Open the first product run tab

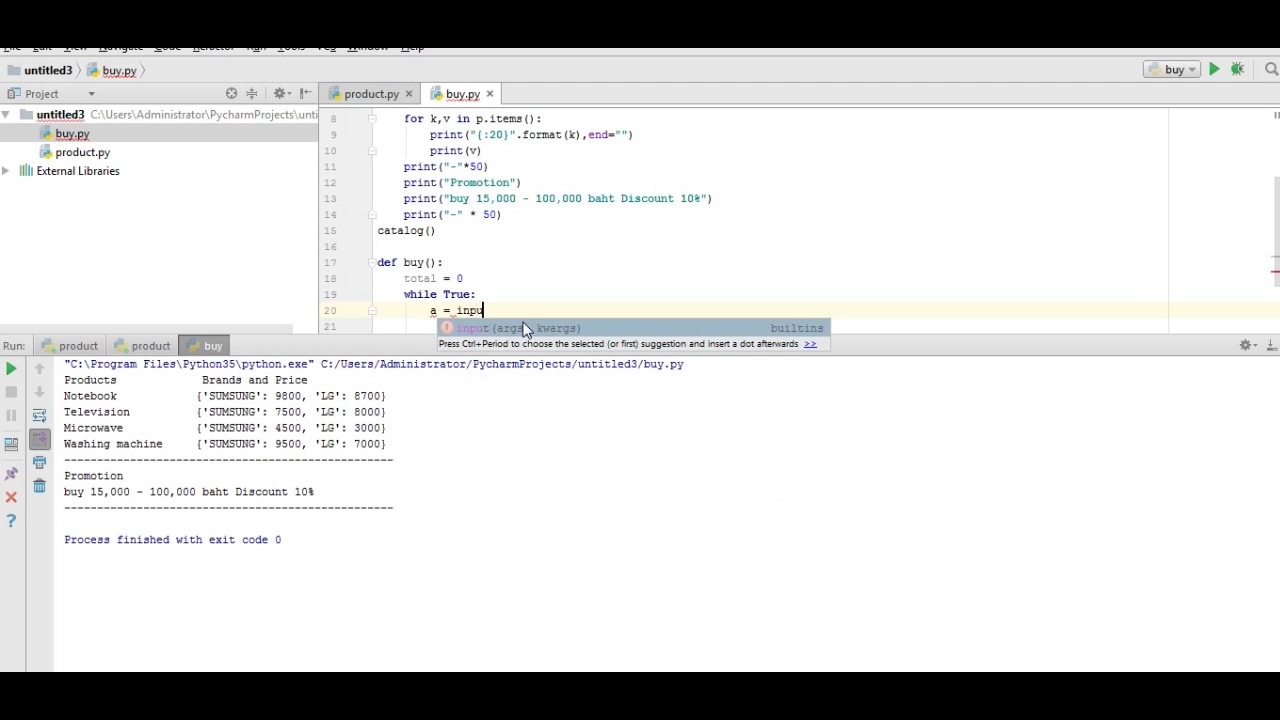(70, 346)
